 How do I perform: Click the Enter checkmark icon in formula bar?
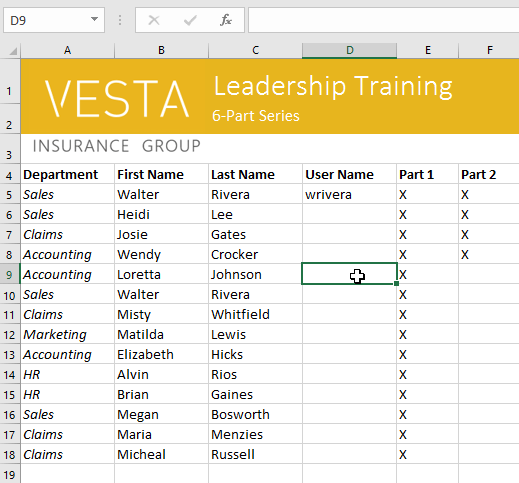pyautogui.click(x=190, y=20)
